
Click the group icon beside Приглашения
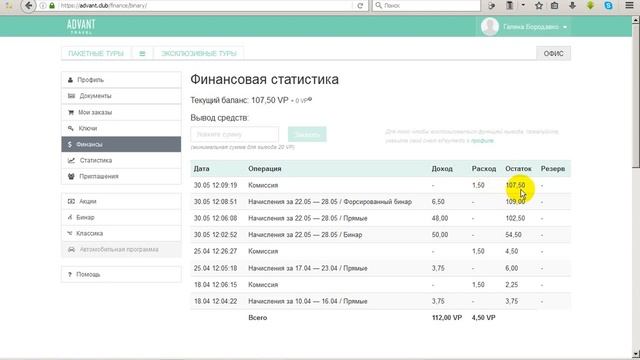tap(71, 176)
